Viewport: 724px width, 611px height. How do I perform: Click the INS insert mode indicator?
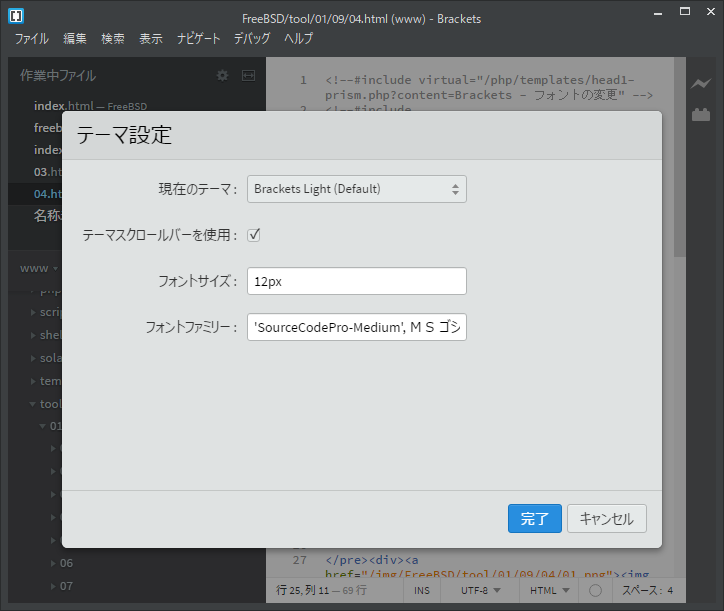422,590
